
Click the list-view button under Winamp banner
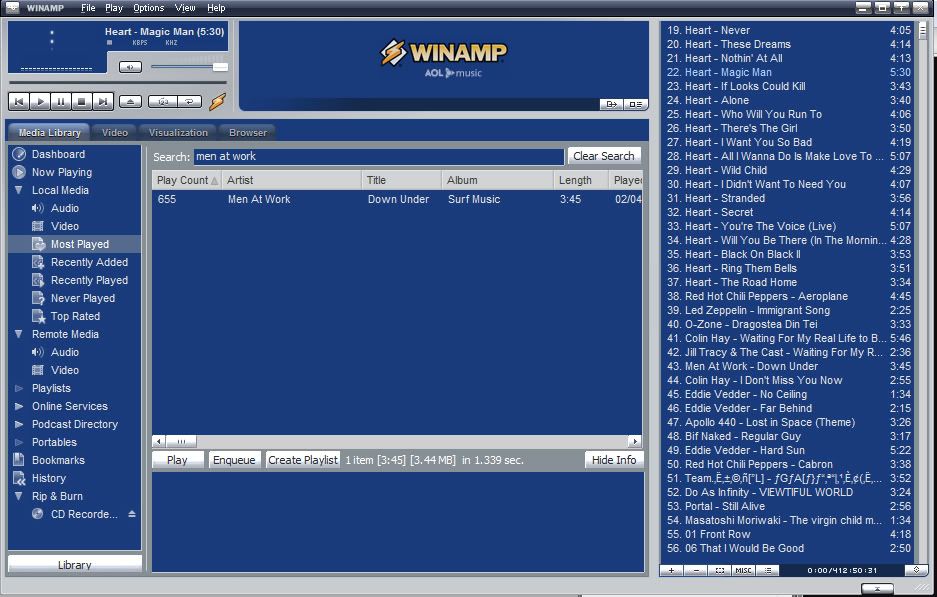(x=635, y=104)
